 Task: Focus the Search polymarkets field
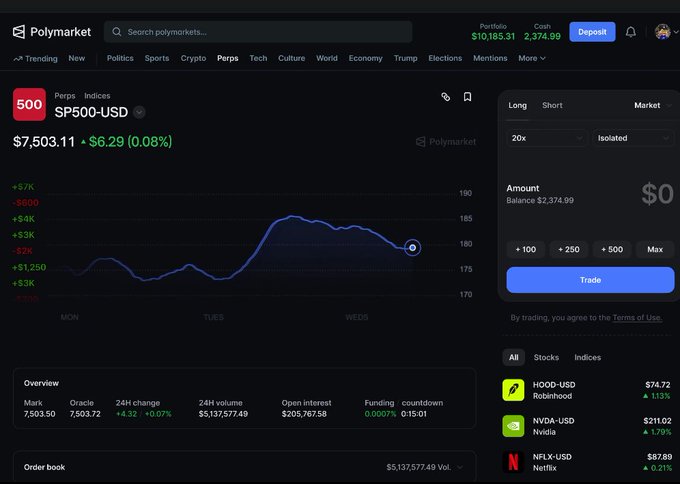pos(258,32)
